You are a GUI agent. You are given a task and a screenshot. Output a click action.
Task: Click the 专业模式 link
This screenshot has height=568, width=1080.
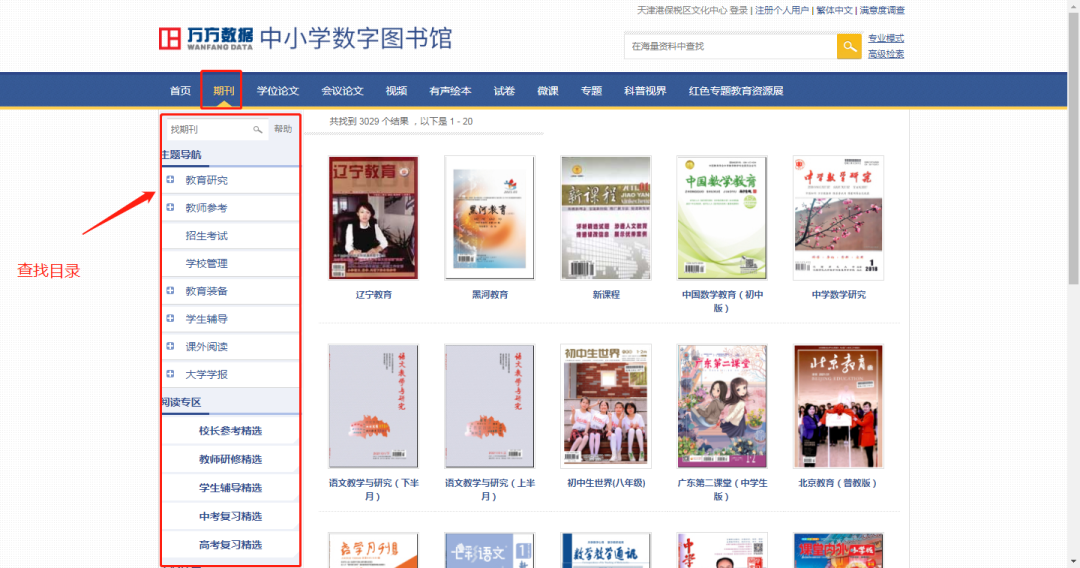[886, 39]
